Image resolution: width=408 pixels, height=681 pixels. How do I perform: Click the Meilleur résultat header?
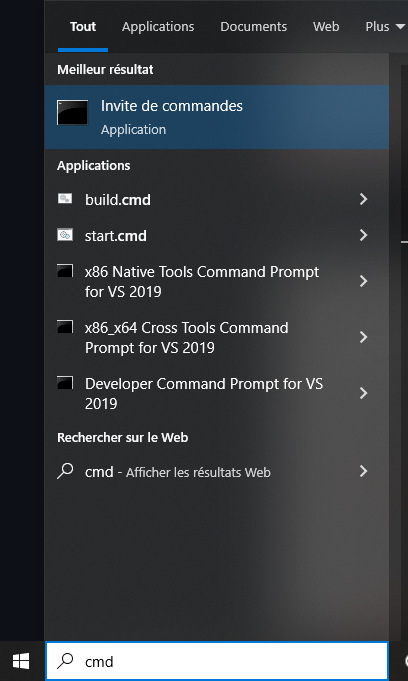tap(105, 69)
